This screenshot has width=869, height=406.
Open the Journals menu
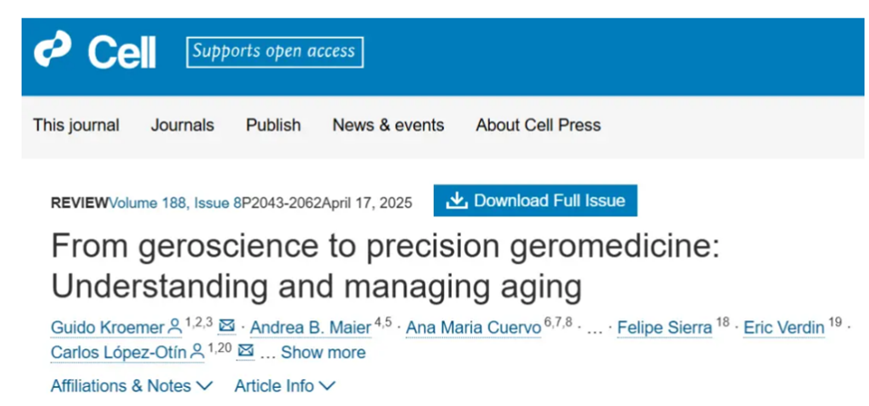(182, 125)
